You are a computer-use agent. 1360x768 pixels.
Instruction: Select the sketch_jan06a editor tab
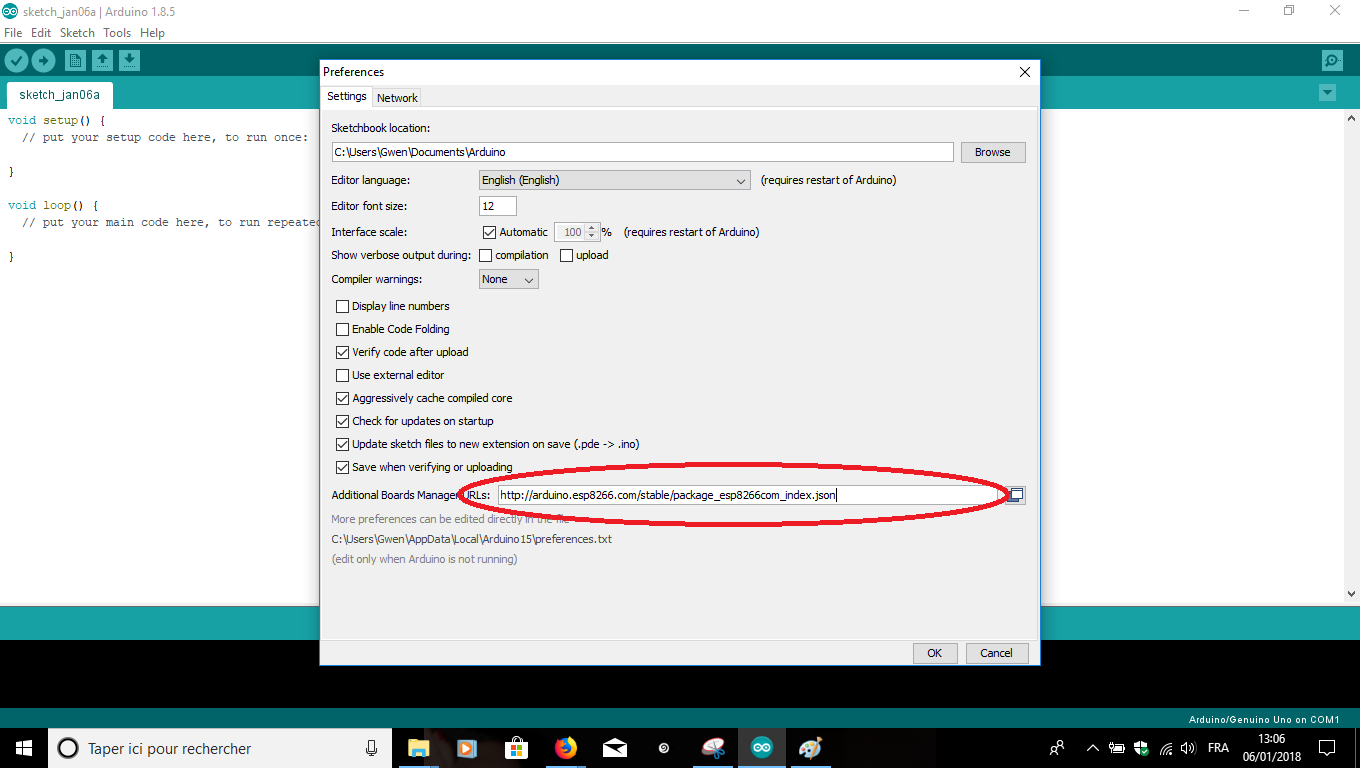tap(60, 95)
